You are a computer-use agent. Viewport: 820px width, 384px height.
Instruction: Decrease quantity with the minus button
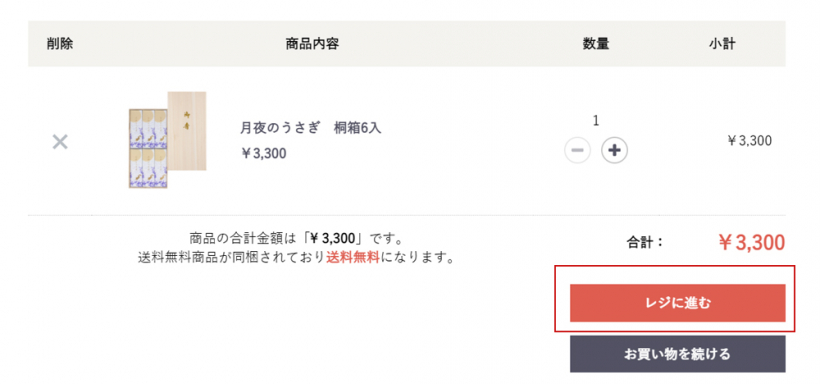click(x=577, y=151)
